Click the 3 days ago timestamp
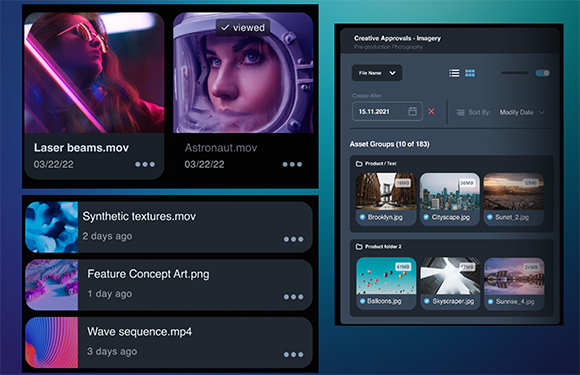The width and height of the screenshot is (580, 375). tap(112, 351)
